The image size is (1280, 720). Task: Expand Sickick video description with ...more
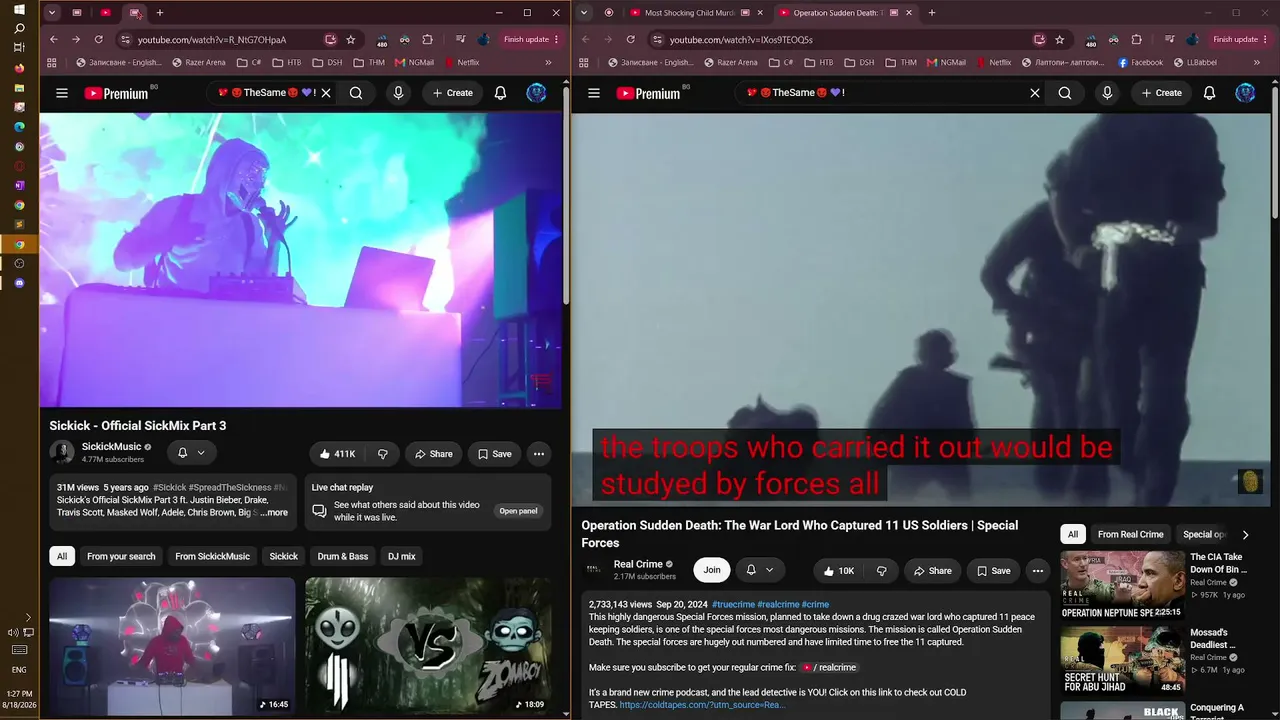coord(273,513)
